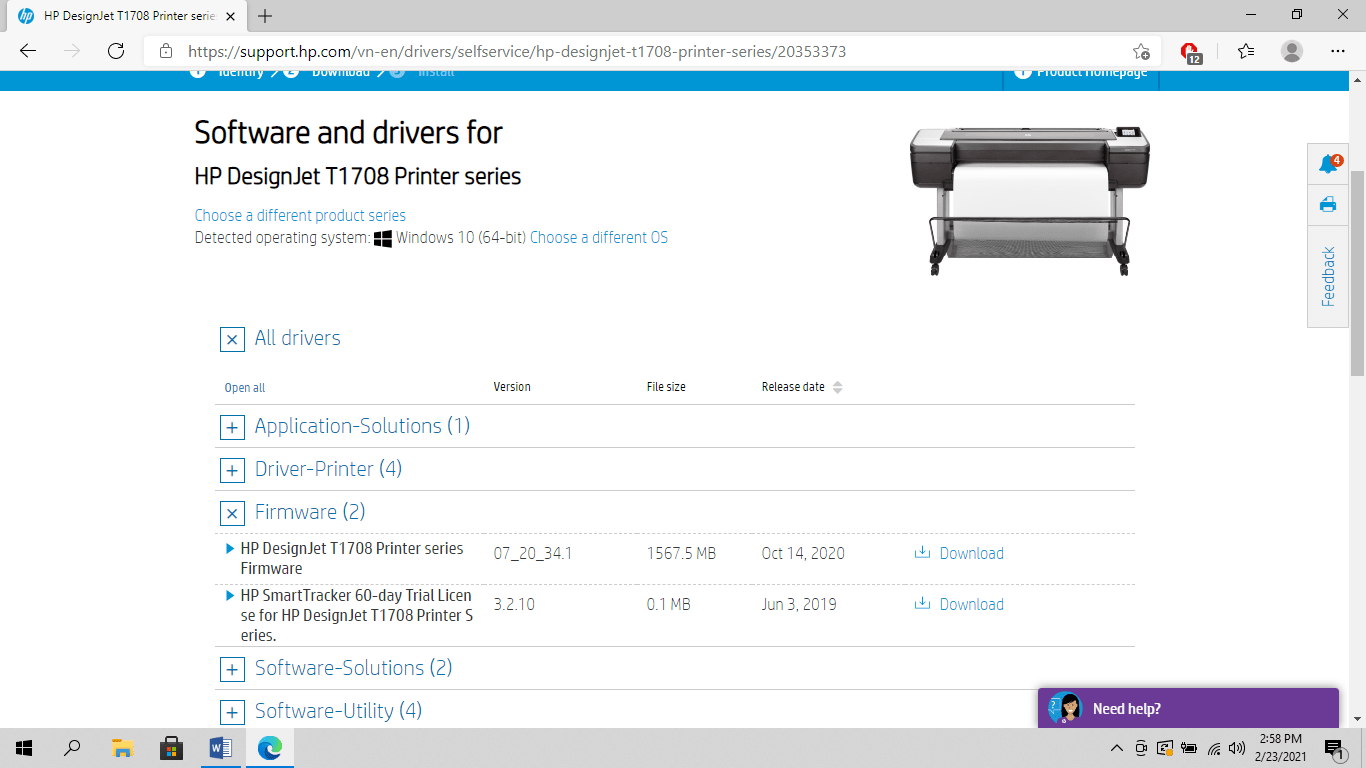Click the HP DesignJet T1708 Printer series Firmware title
Screen dimensions: 1366x768
352,558
